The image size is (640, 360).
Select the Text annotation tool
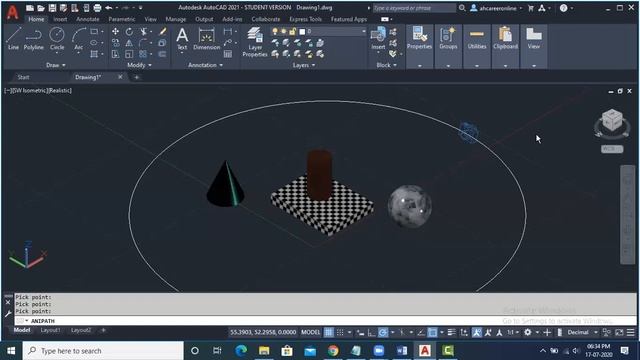click(182, 39)
